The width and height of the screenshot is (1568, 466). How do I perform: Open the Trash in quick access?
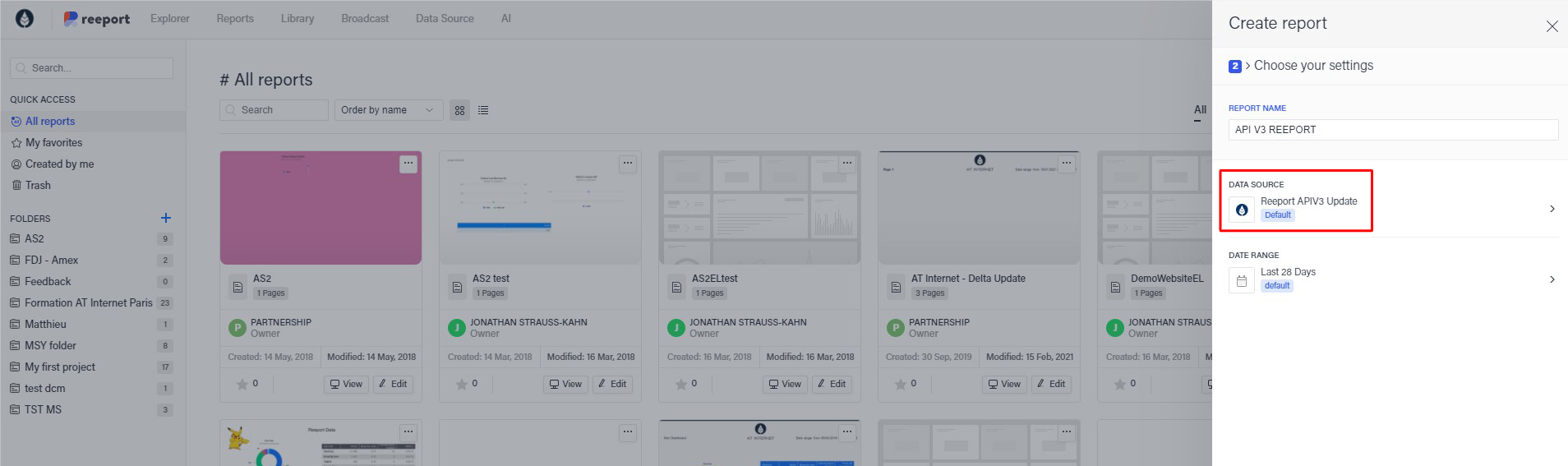coord(38,185)
